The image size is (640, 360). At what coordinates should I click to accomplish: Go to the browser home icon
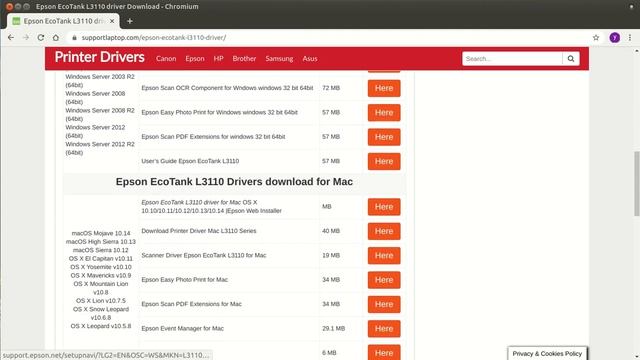point(56,38)
